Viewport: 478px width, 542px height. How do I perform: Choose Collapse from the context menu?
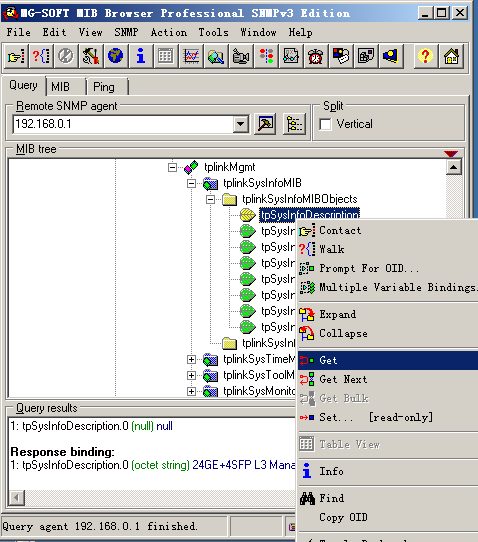[388, 334]
